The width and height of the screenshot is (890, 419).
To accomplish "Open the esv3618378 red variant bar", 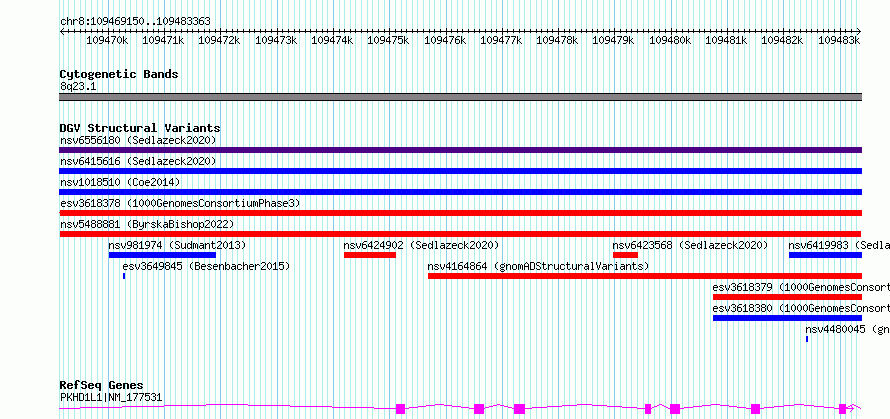I will pyautogui.click(x=460, y=213).
